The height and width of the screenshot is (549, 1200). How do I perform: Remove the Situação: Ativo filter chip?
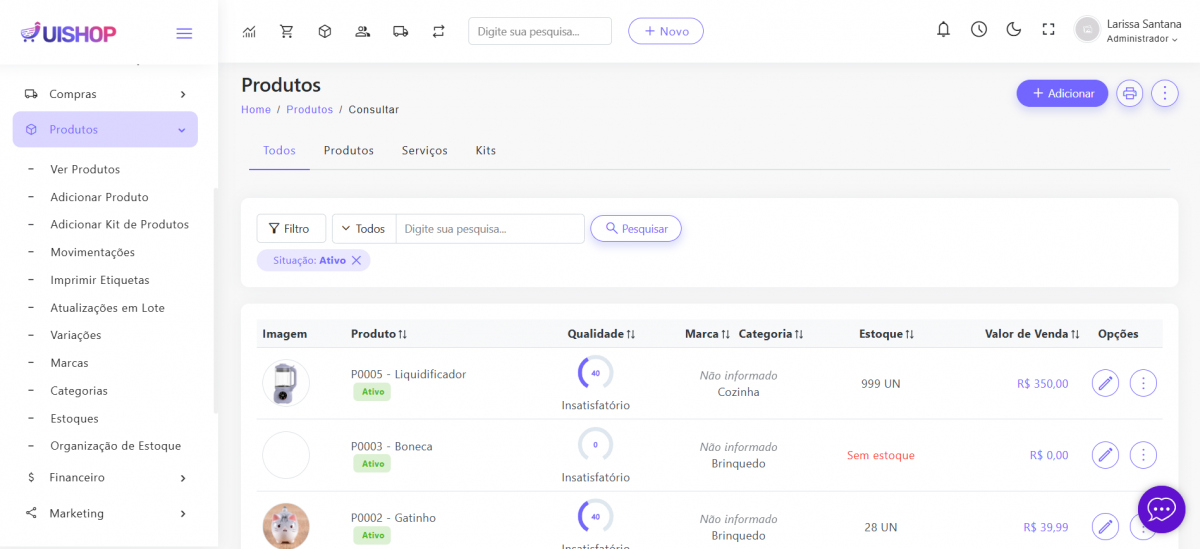point(356,260)
